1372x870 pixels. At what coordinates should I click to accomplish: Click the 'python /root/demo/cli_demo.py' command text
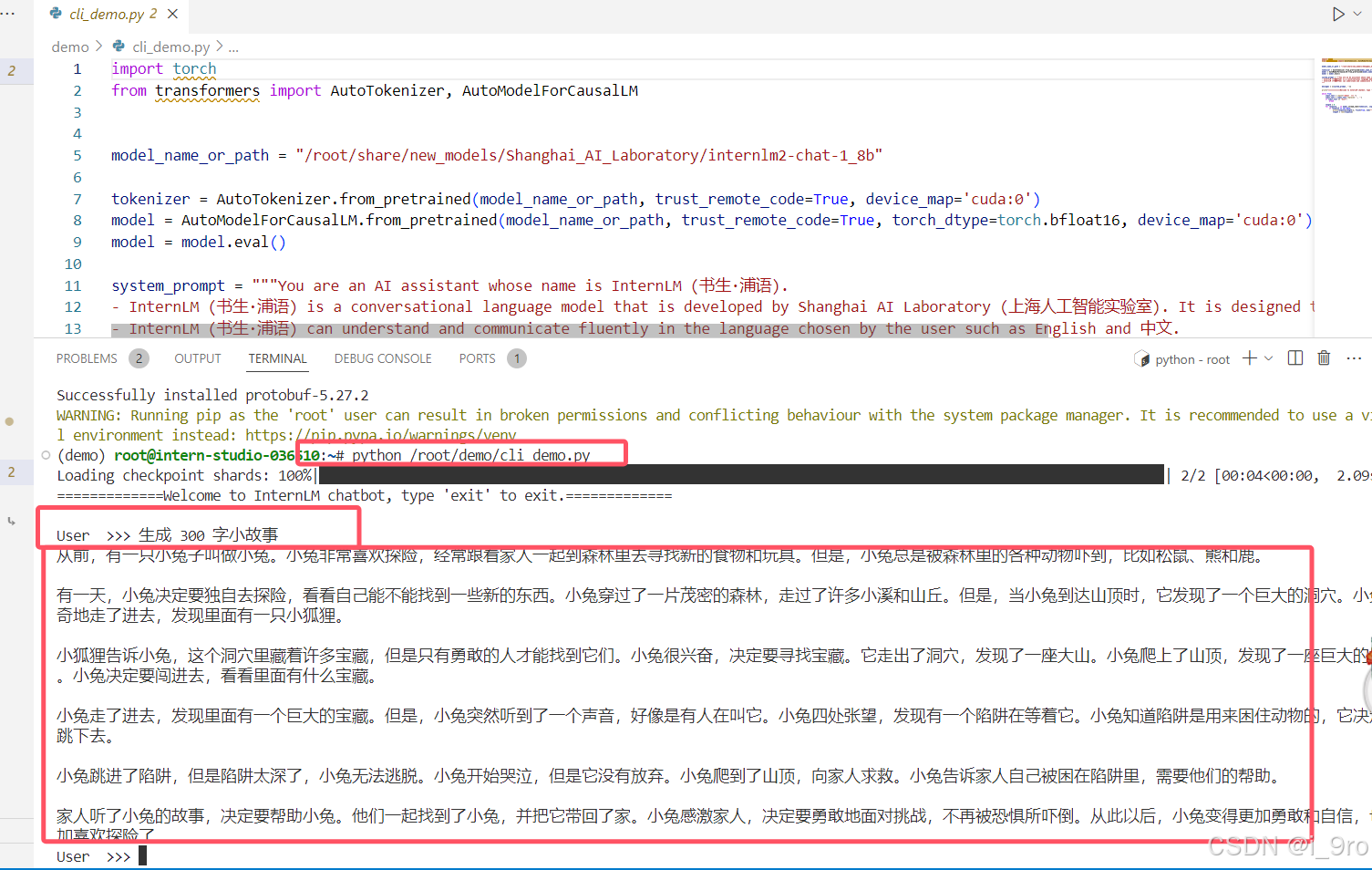pyautogui.click(x=471, y=455)
